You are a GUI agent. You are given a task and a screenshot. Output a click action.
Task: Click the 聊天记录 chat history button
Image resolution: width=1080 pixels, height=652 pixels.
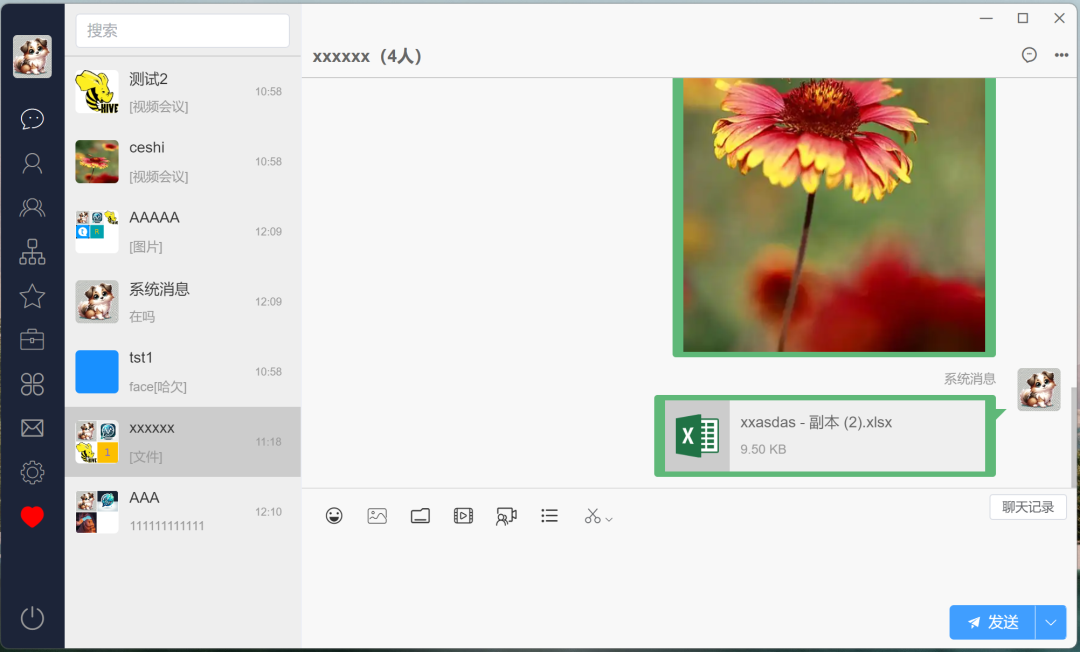pyautogui.click(x=1028, y=507)
